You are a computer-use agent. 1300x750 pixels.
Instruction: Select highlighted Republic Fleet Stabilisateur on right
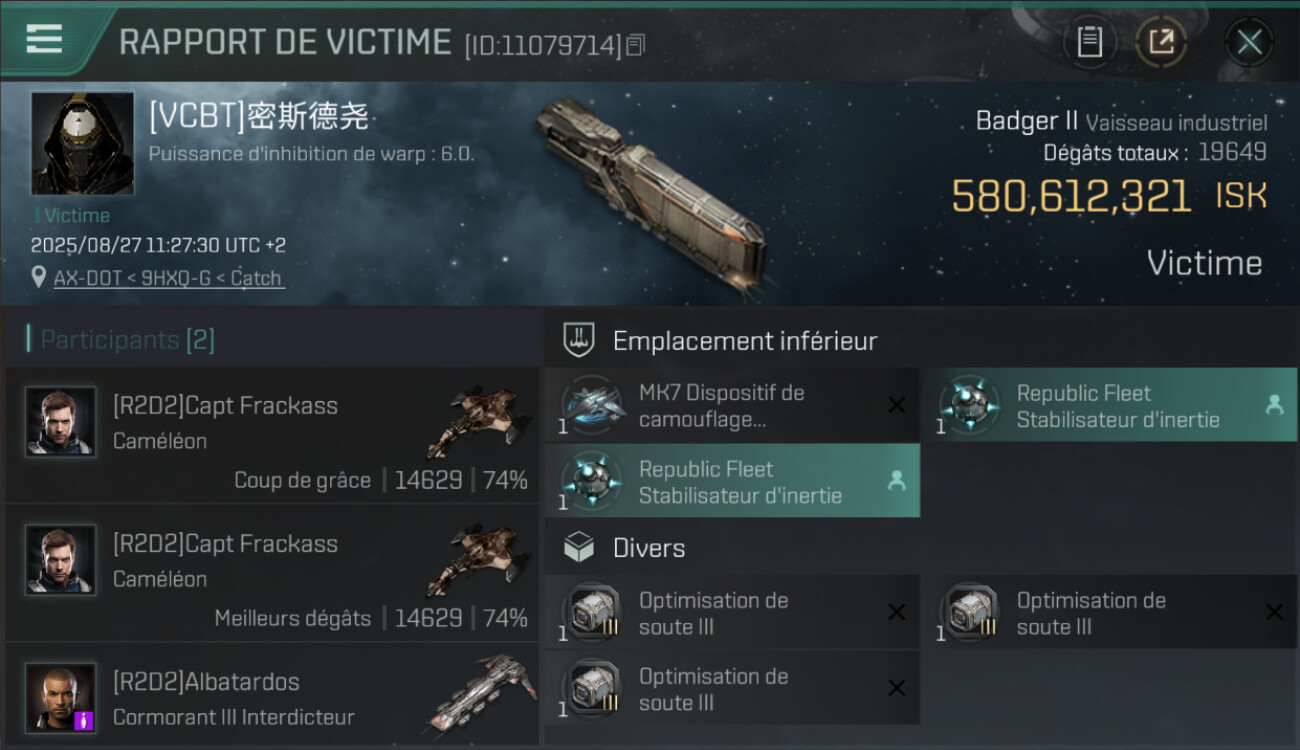1109,405
